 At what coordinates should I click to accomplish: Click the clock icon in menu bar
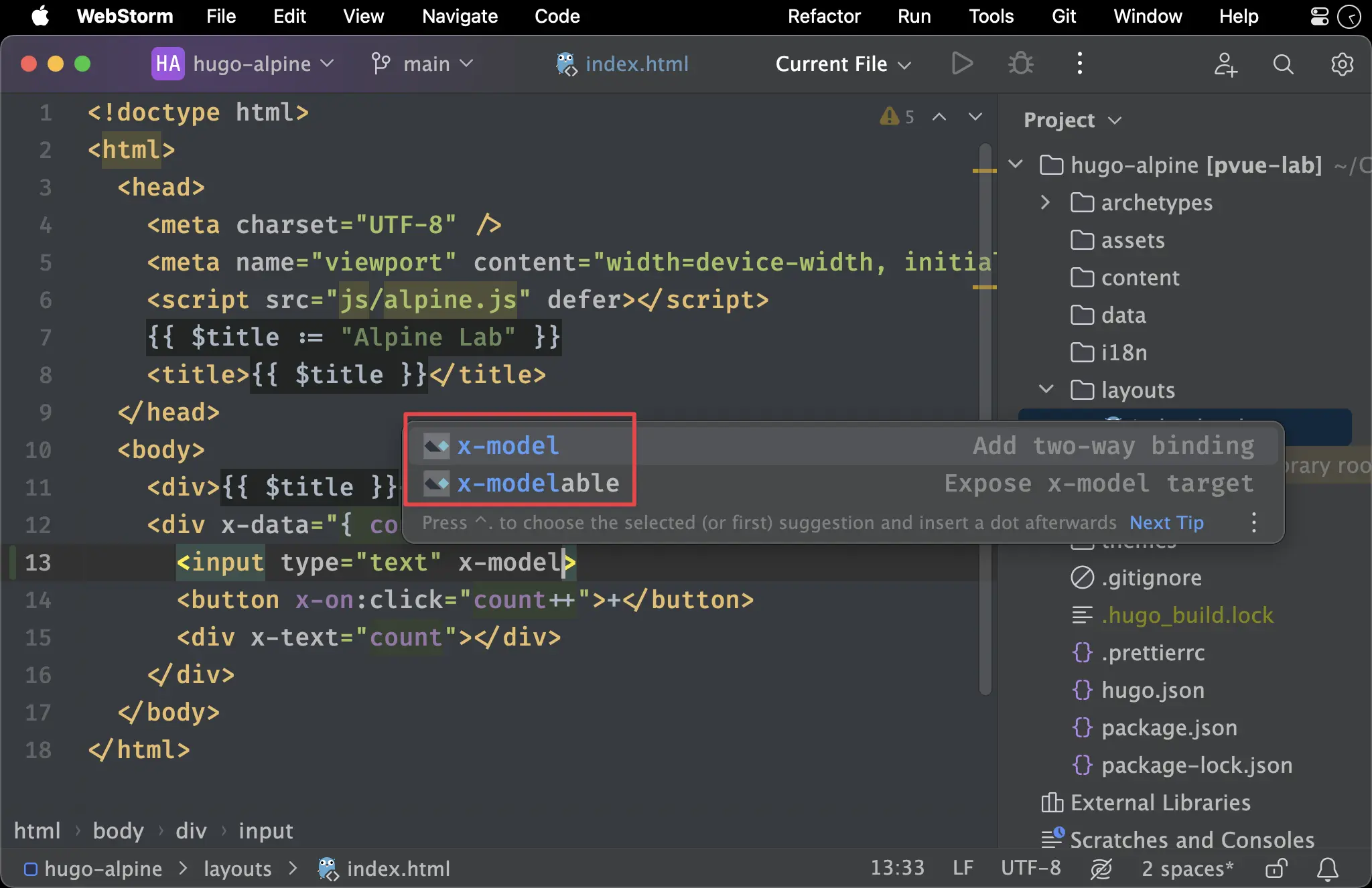[x=1349, y=16]
